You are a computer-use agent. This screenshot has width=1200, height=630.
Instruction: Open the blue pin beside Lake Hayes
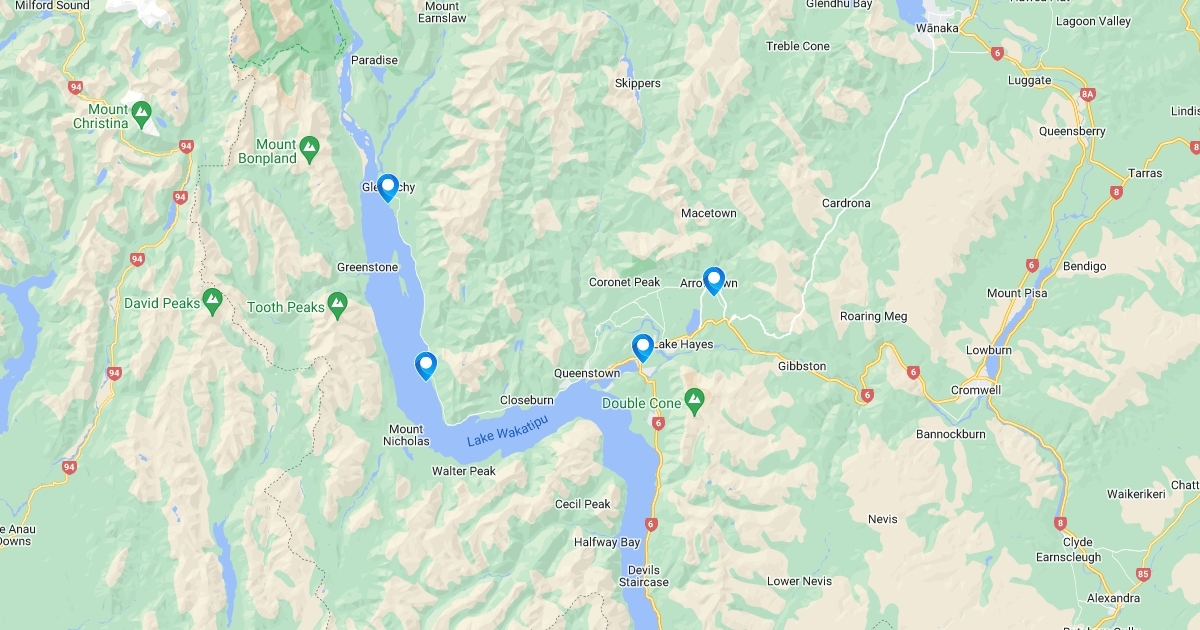coord(643,346)
